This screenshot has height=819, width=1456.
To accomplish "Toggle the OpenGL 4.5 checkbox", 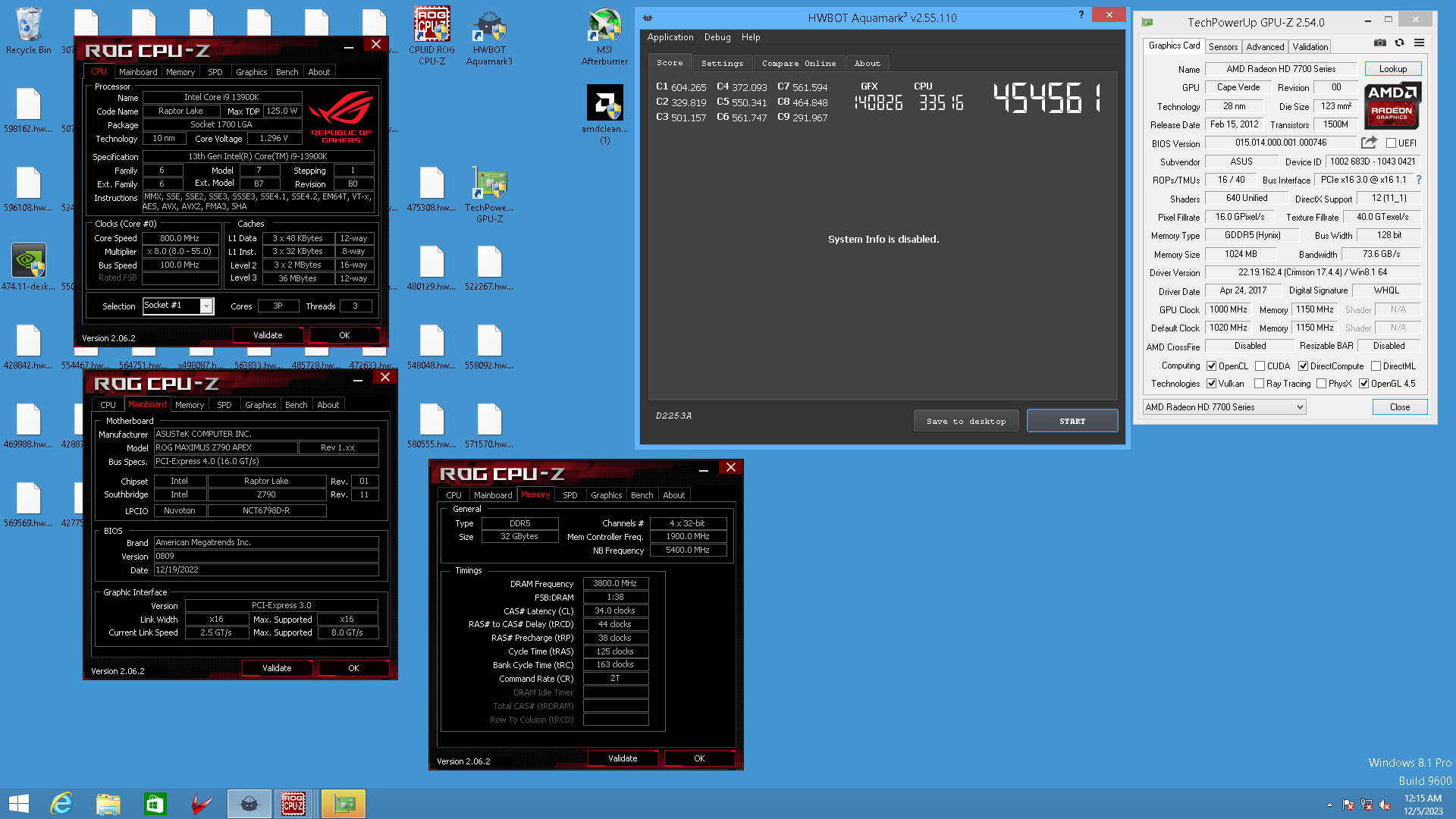I will pos(1363,383).
